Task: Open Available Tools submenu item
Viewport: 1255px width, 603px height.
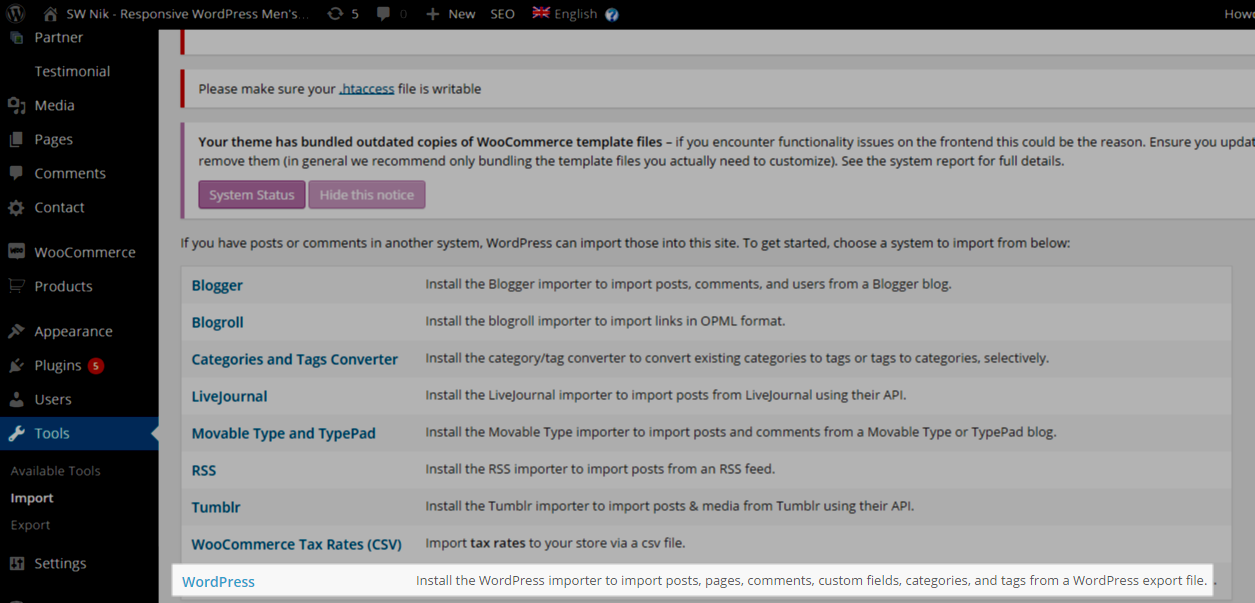Action: coord(56,471)
